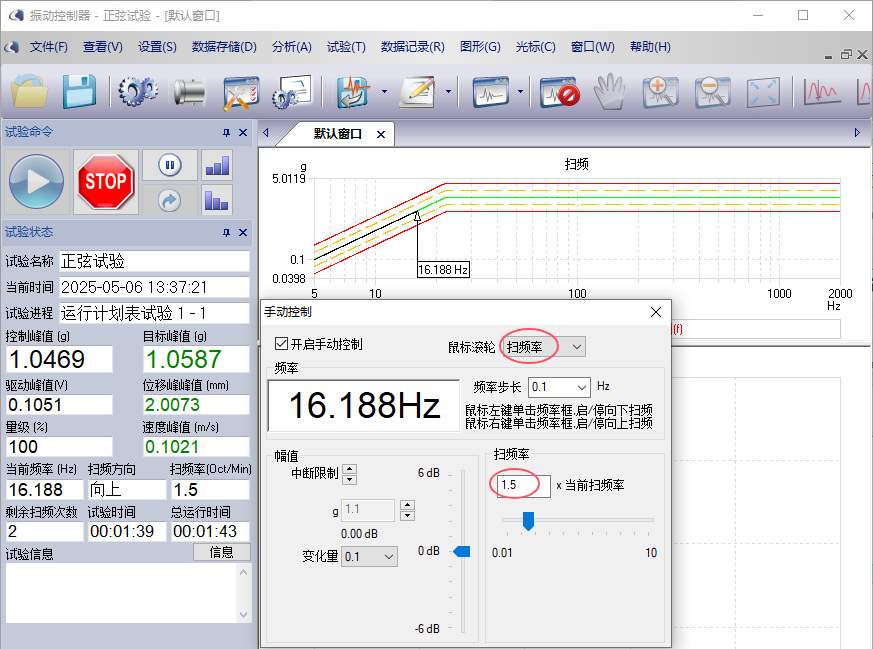Click the descending bar chart level icon
This screenshot has width=873, height=649.
217,200
